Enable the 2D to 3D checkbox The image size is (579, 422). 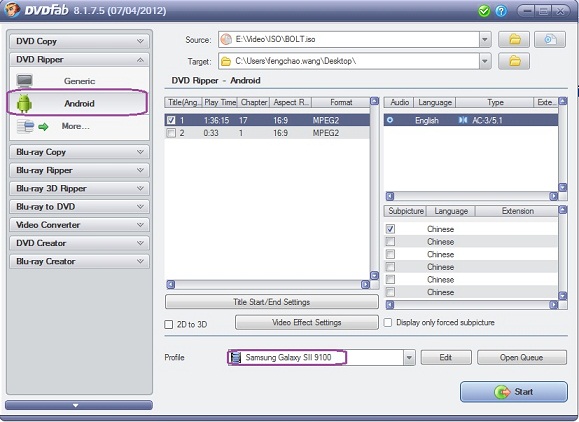[x=168, y=324]
